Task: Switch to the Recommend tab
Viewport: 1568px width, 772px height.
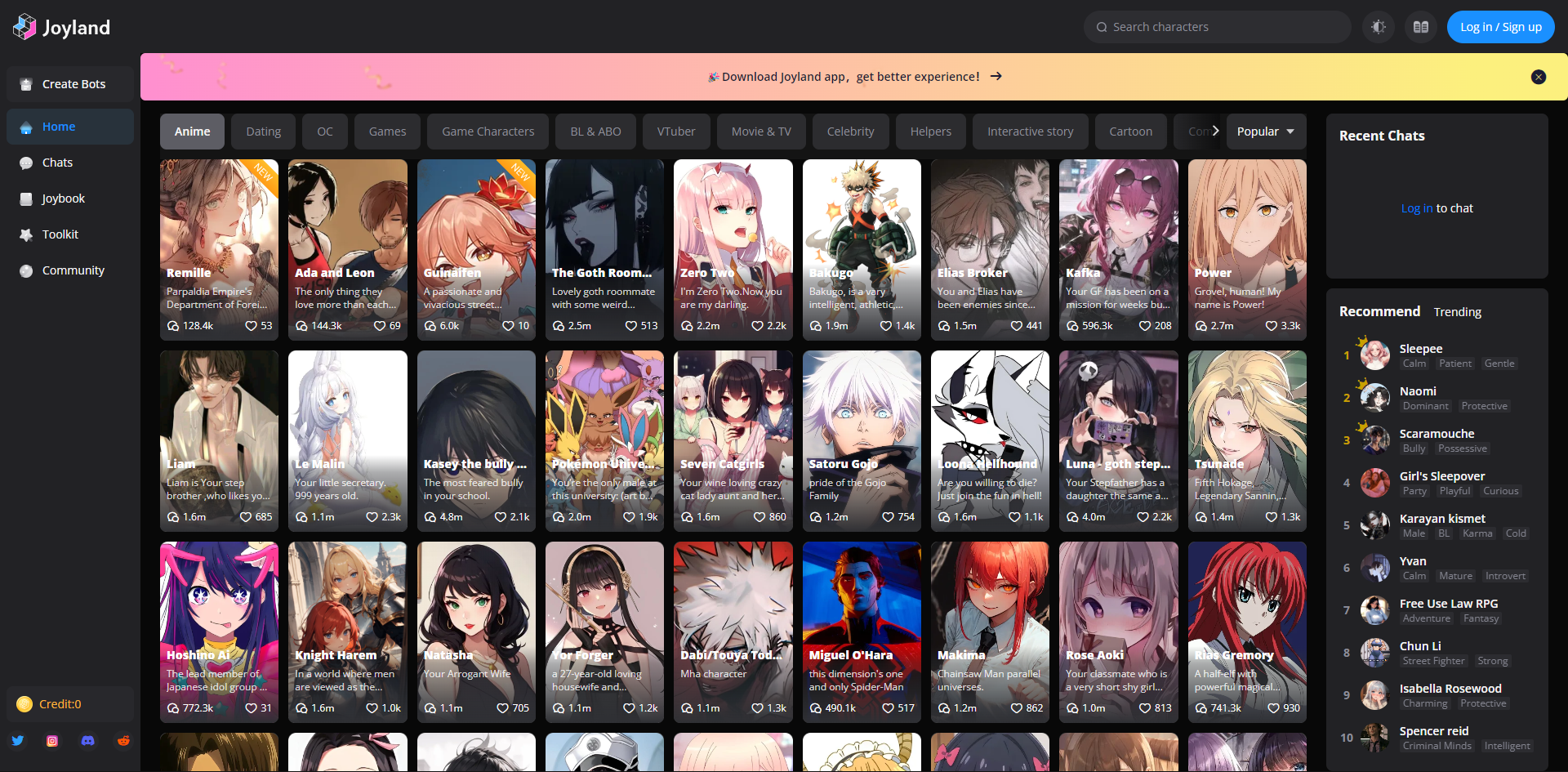Action: (x=1379, y=311)
